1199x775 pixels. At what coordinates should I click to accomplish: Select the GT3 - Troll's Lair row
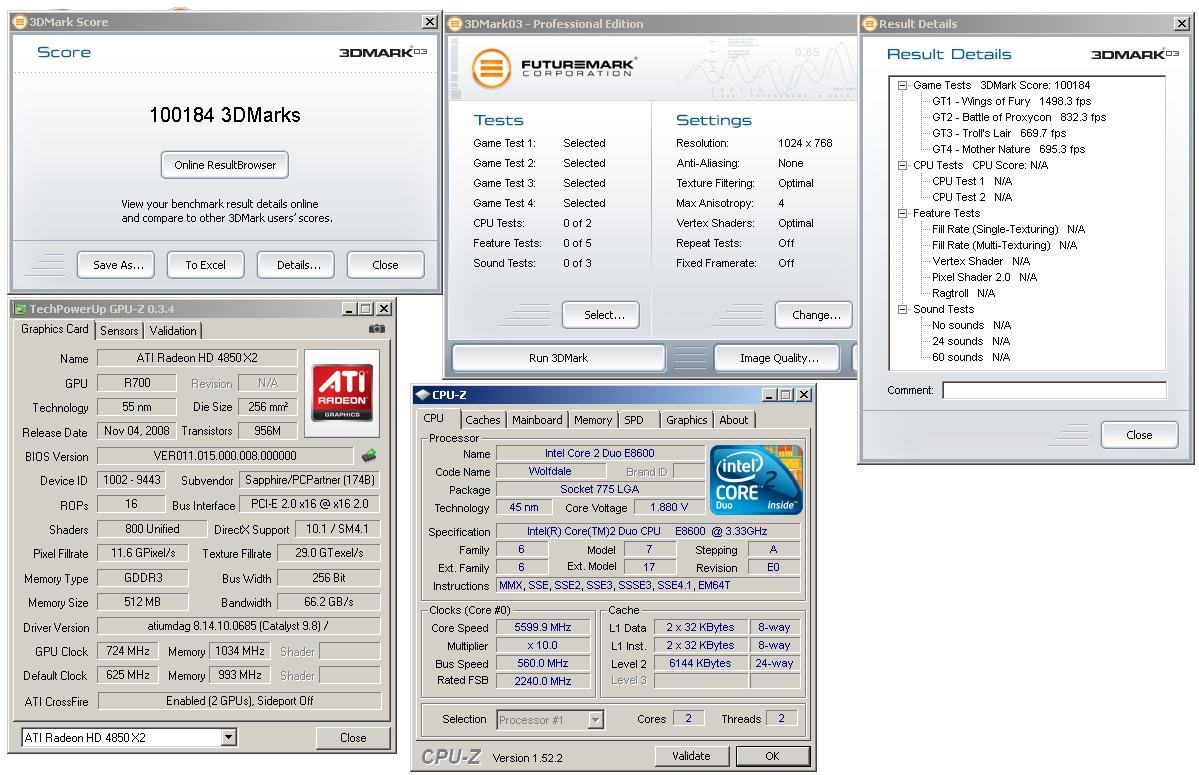998,134
